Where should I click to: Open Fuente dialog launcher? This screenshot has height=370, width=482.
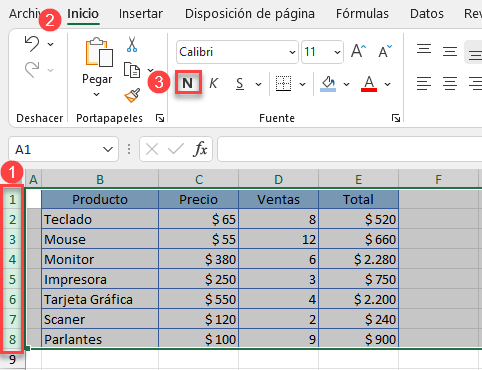click(396, 118)
